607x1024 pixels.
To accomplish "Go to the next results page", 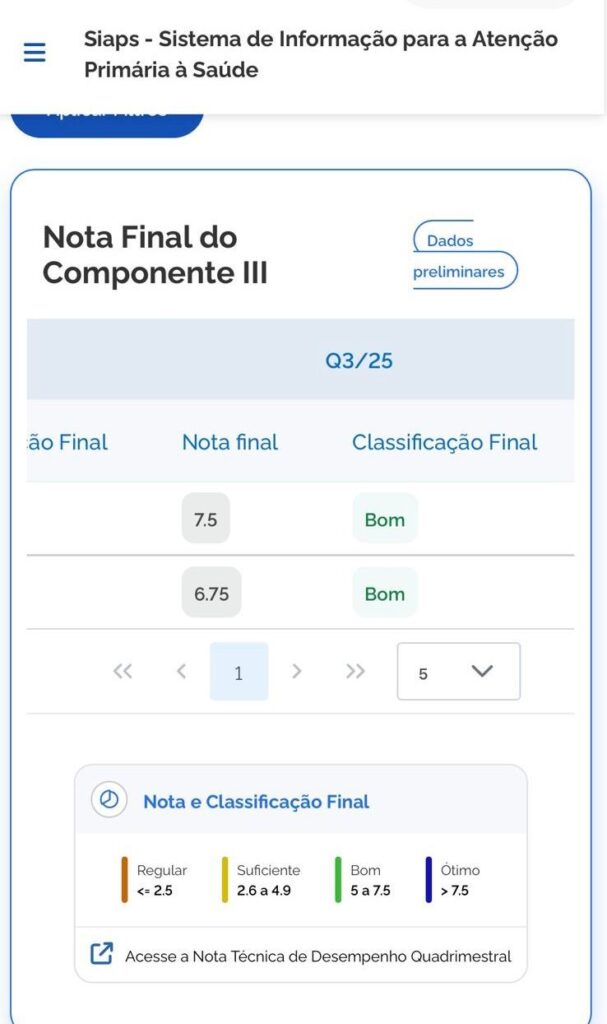I will 296,672.
